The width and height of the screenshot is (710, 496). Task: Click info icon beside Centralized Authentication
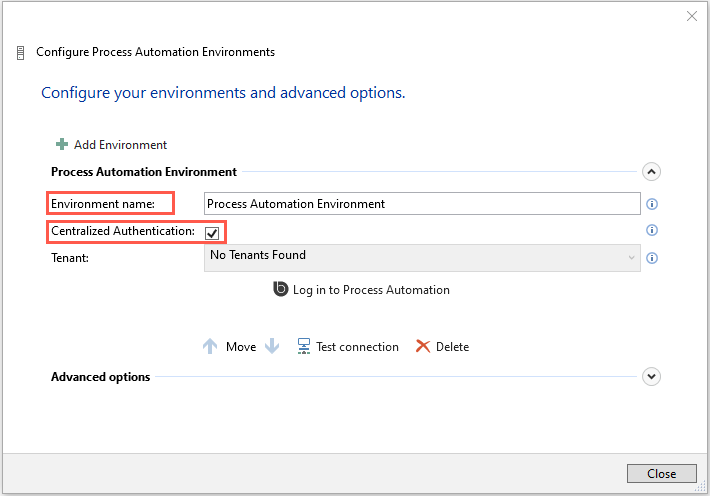tap(652, 230)
